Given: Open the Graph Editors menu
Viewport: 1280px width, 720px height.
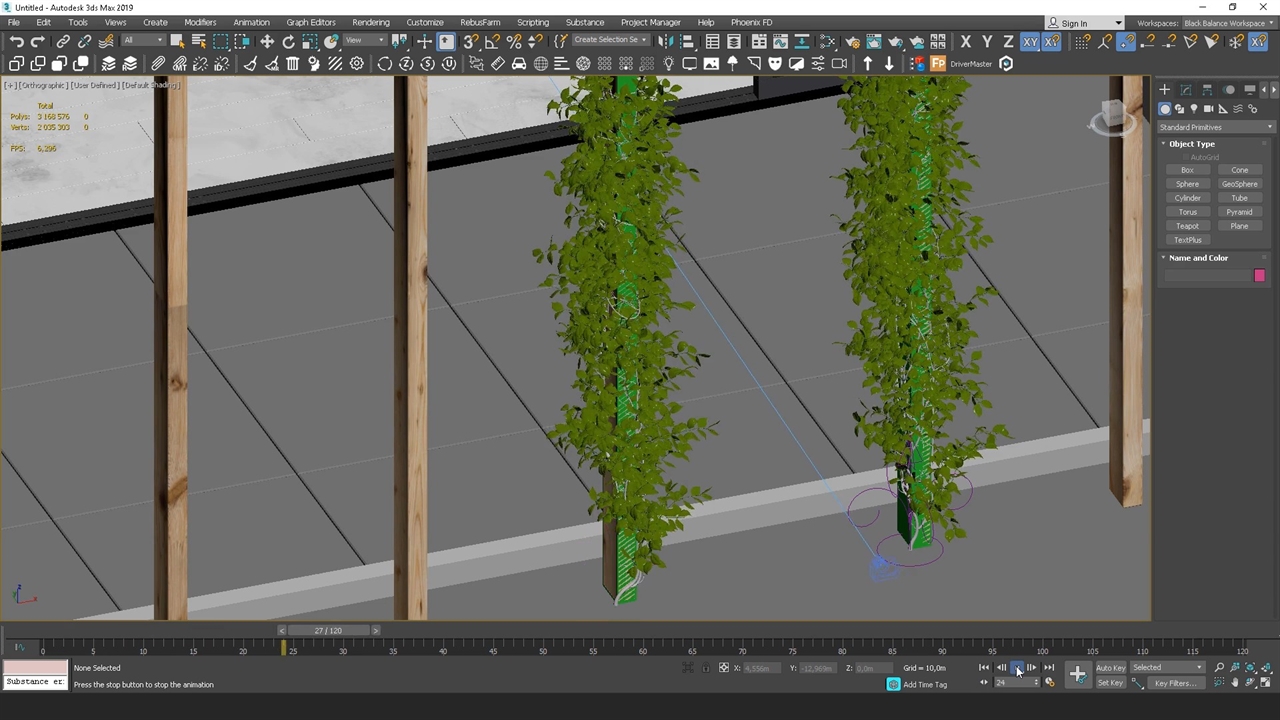Looking at the screenshot, I should coord(310,22).
